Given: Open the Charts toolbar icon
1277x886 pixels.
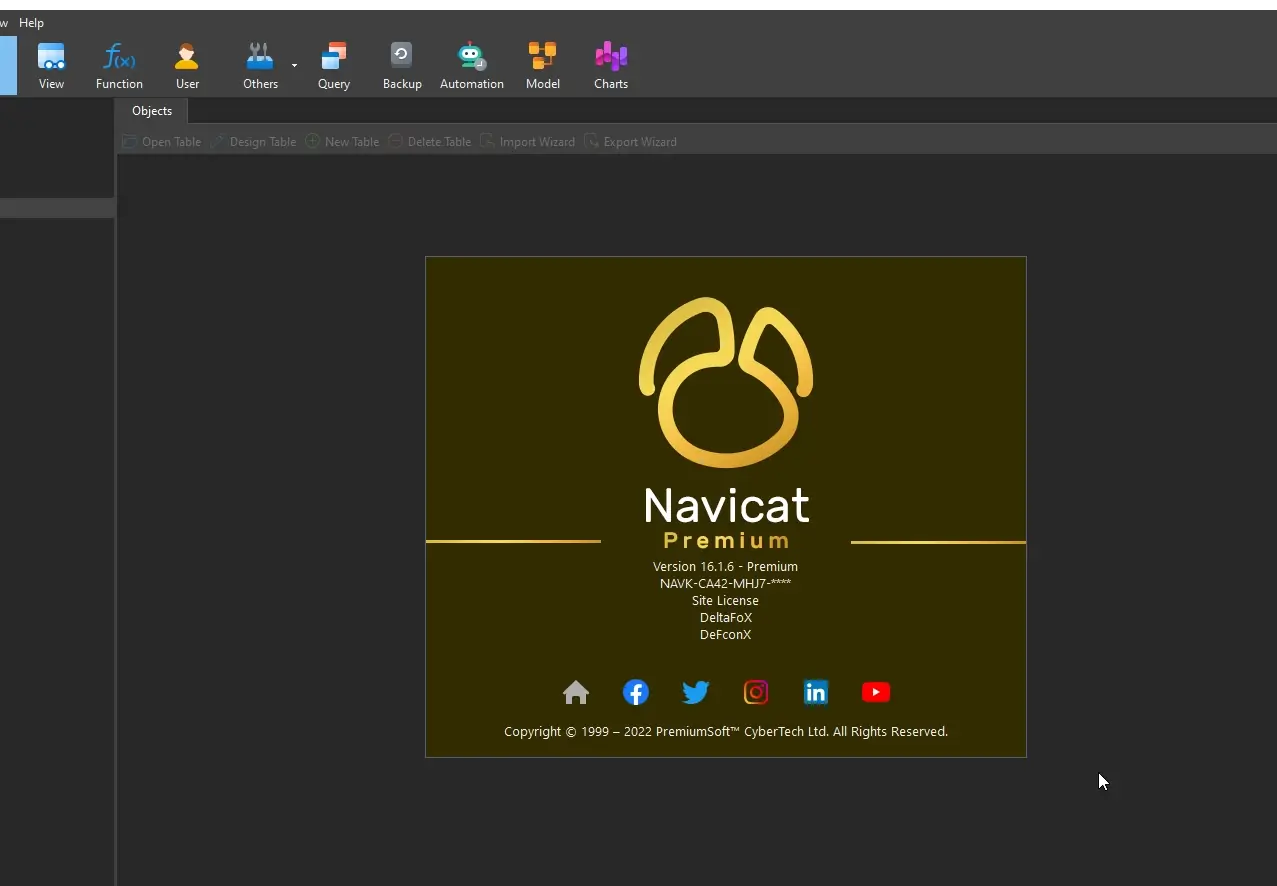Looking at the screenshot, I should [611, 66].
